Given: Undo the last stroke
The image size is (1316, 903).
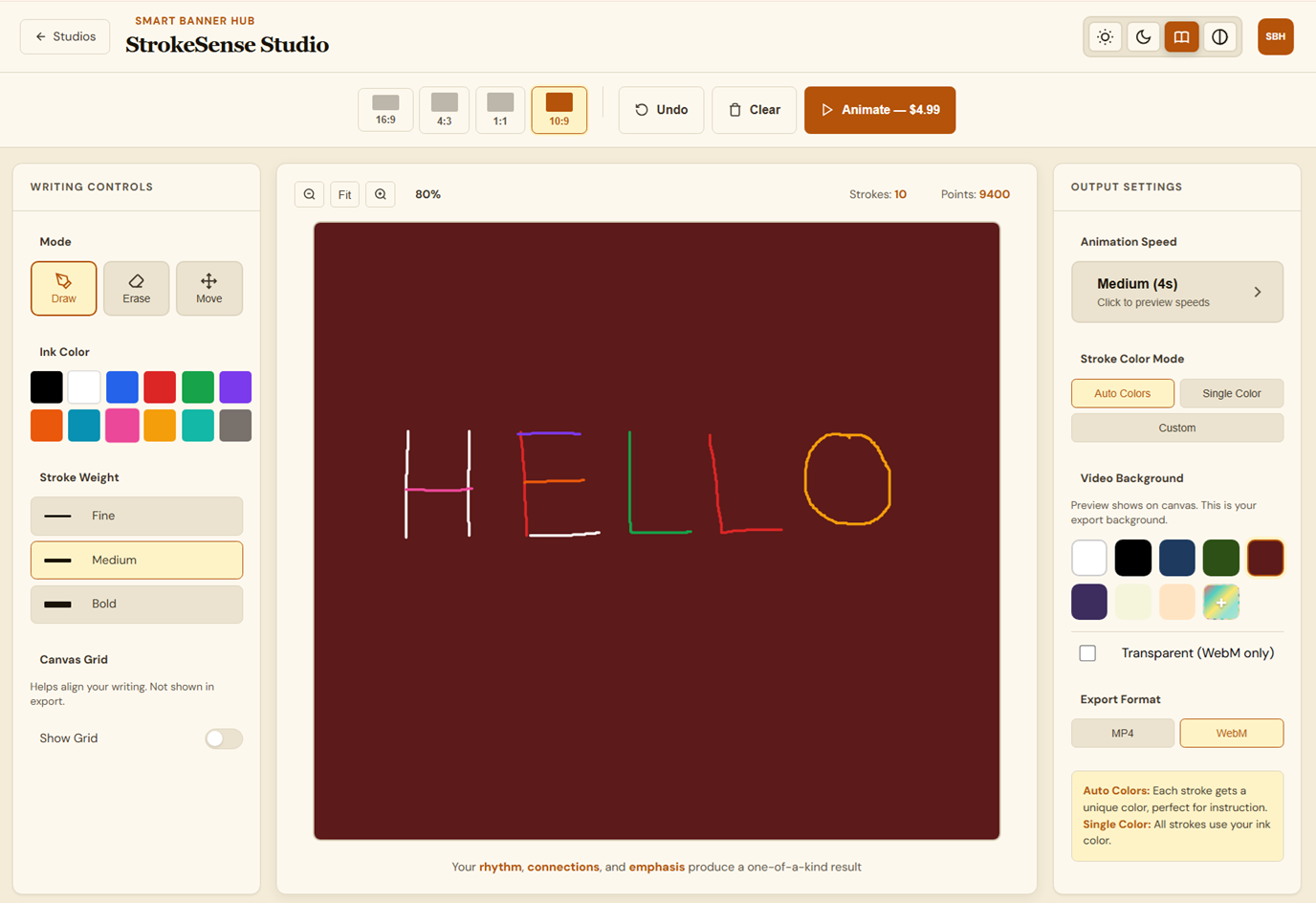Looking at the screenshot, I should 662,110.
